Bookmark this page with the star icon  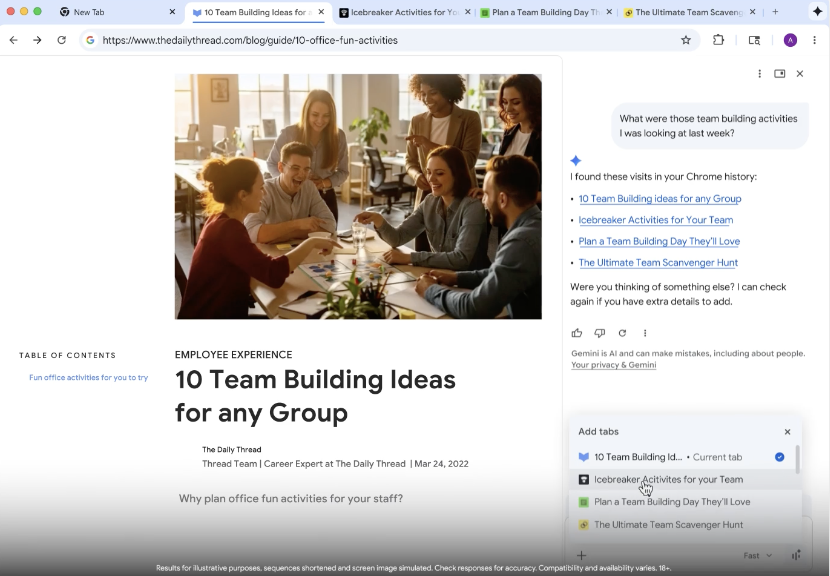click(686, 40)
